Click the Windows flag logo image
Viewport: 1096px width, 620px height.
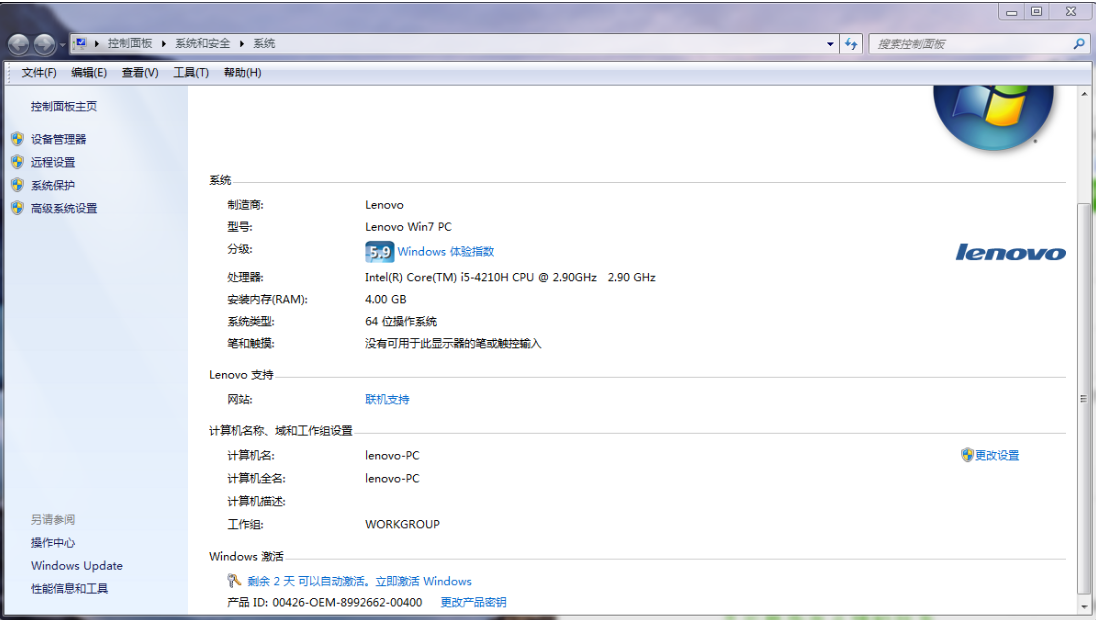coord(993,110)
